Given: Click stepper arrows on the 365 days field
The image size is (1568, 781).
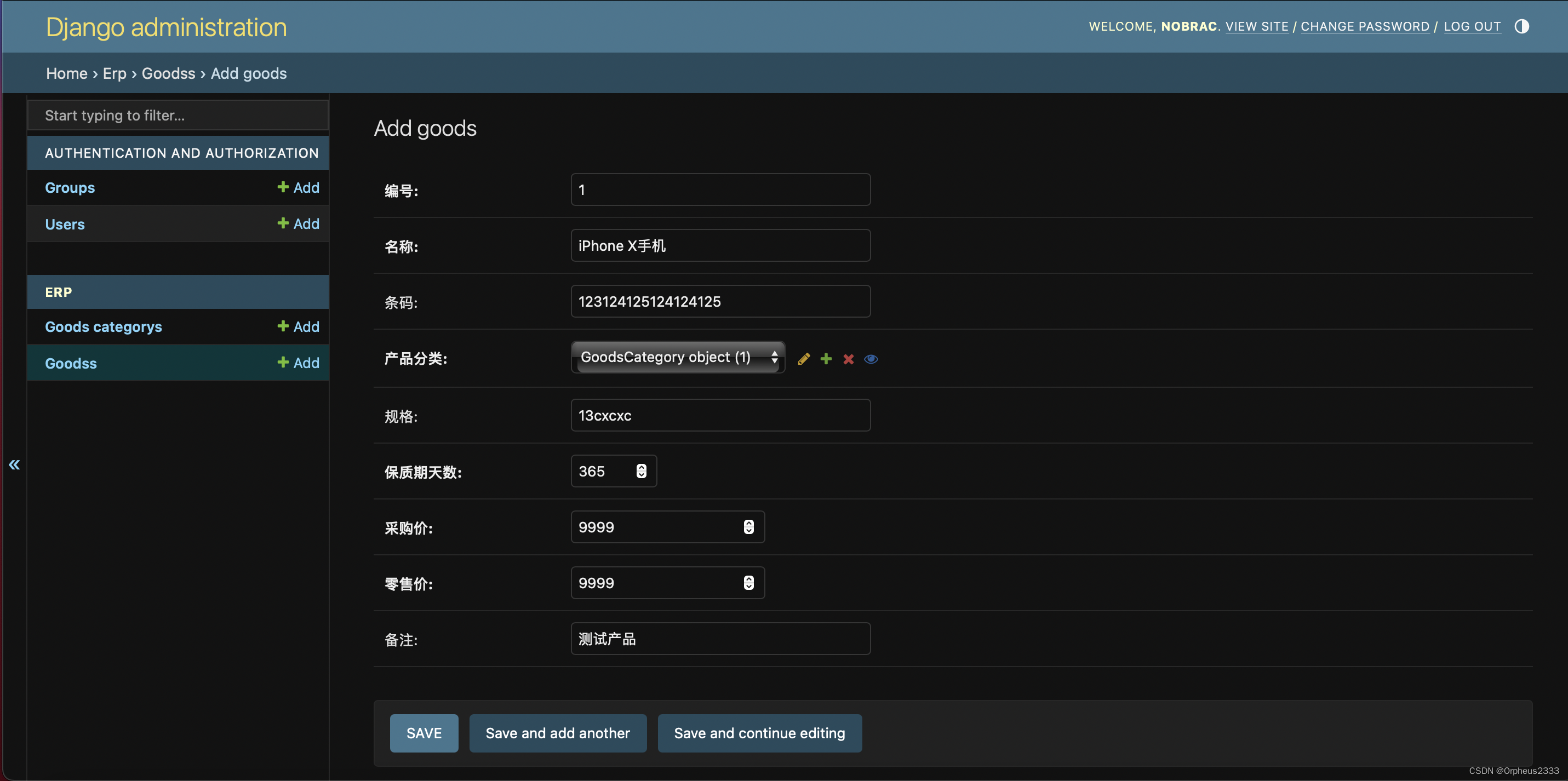Looking at the screenshot, I should [641, 471].
